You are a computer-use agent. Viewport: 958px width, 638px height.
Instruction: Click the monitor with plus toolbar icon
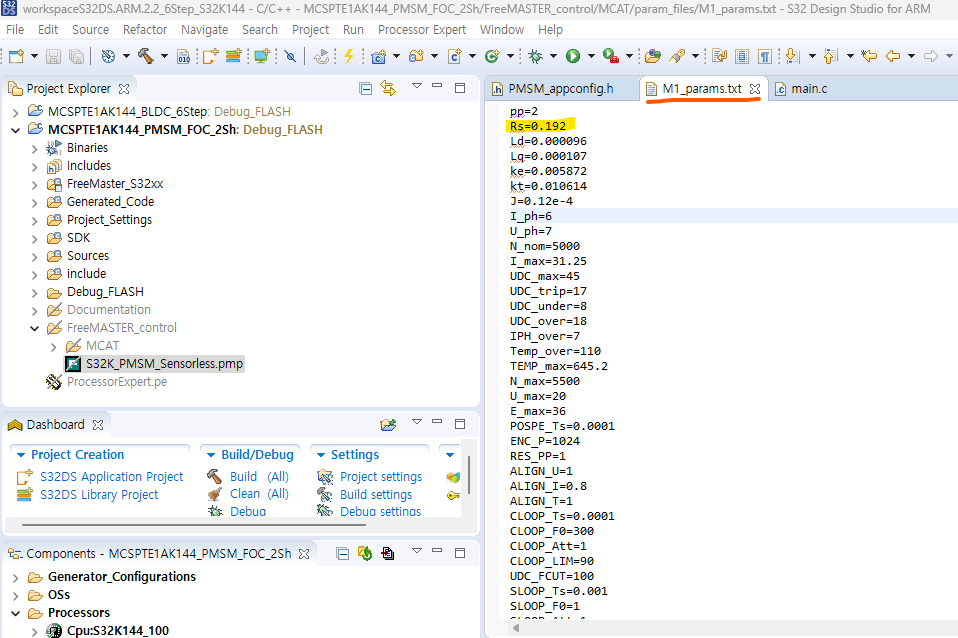point(261,56)
